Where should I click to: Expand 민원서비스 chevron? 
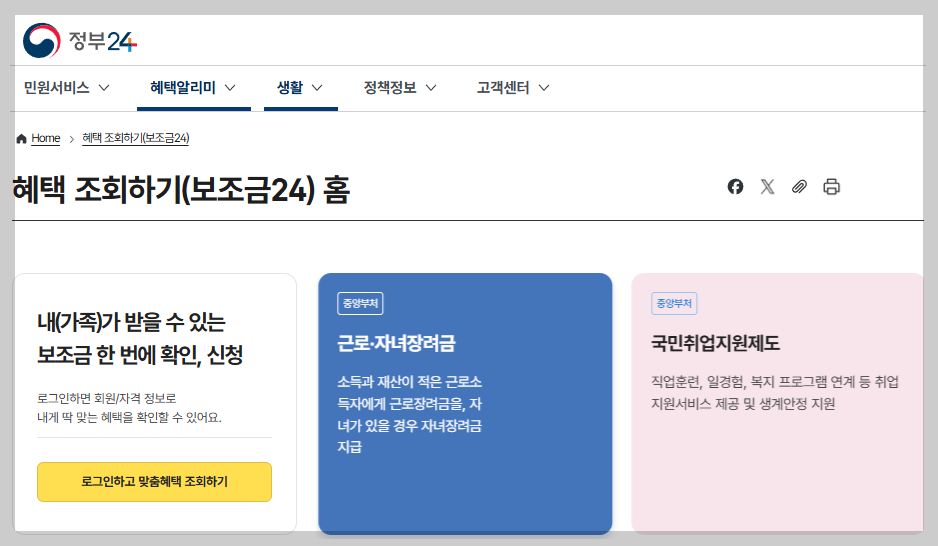point(104,88)
